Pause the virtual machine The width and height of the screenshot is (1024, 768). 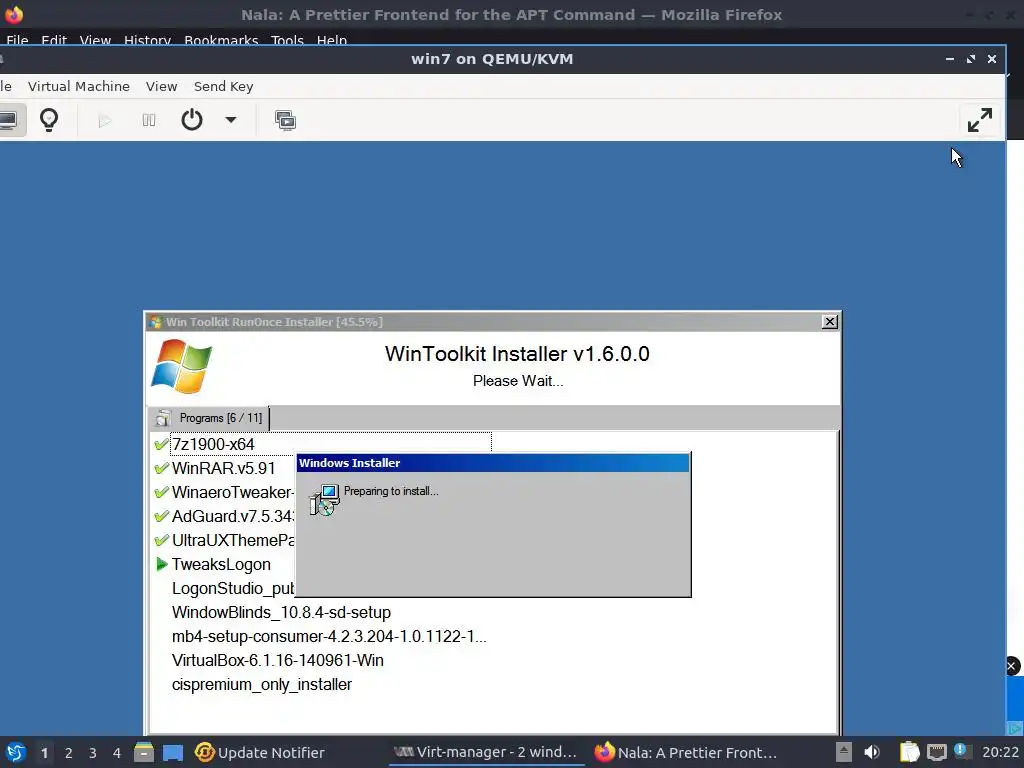[x=149, y=120]
